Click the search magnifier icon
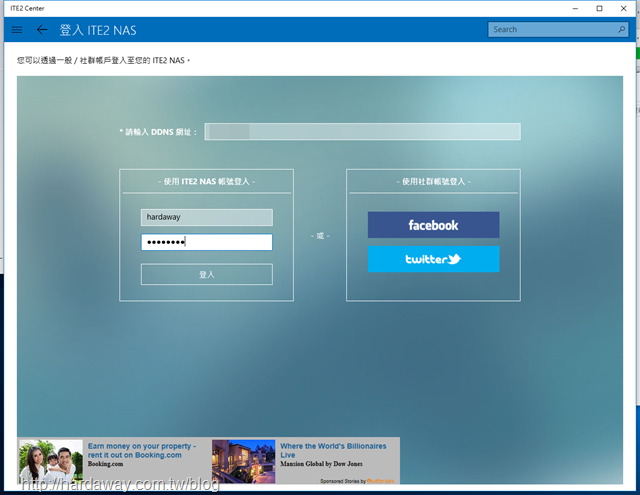The height and width of the screenshot is (495, 640). tap(621, 29)
